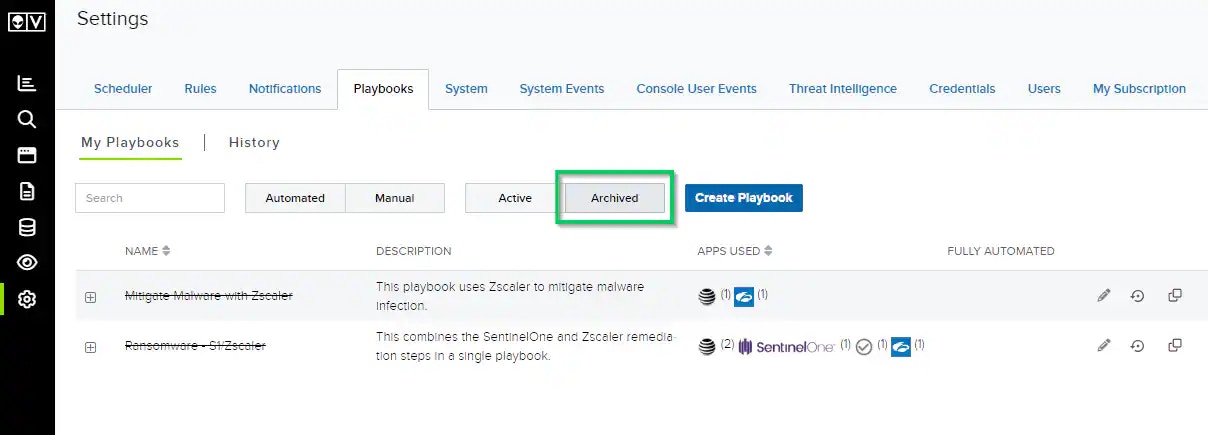Image resolution: width=1208 pixels, height=435 pixels.
Task: Click the pencil icon for Ransomware playbook
Action: coord(1104,346)
